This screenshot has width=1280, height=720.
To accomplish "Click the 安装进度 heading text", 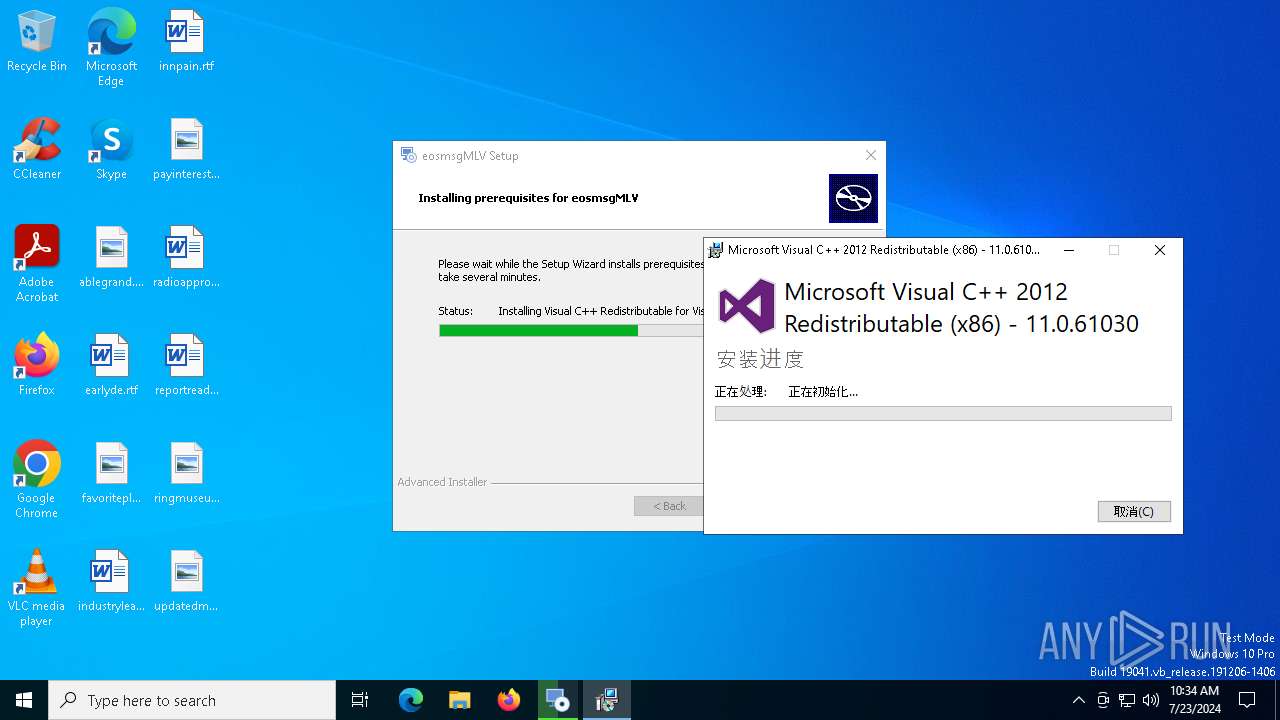I will [x=760, y=359].
